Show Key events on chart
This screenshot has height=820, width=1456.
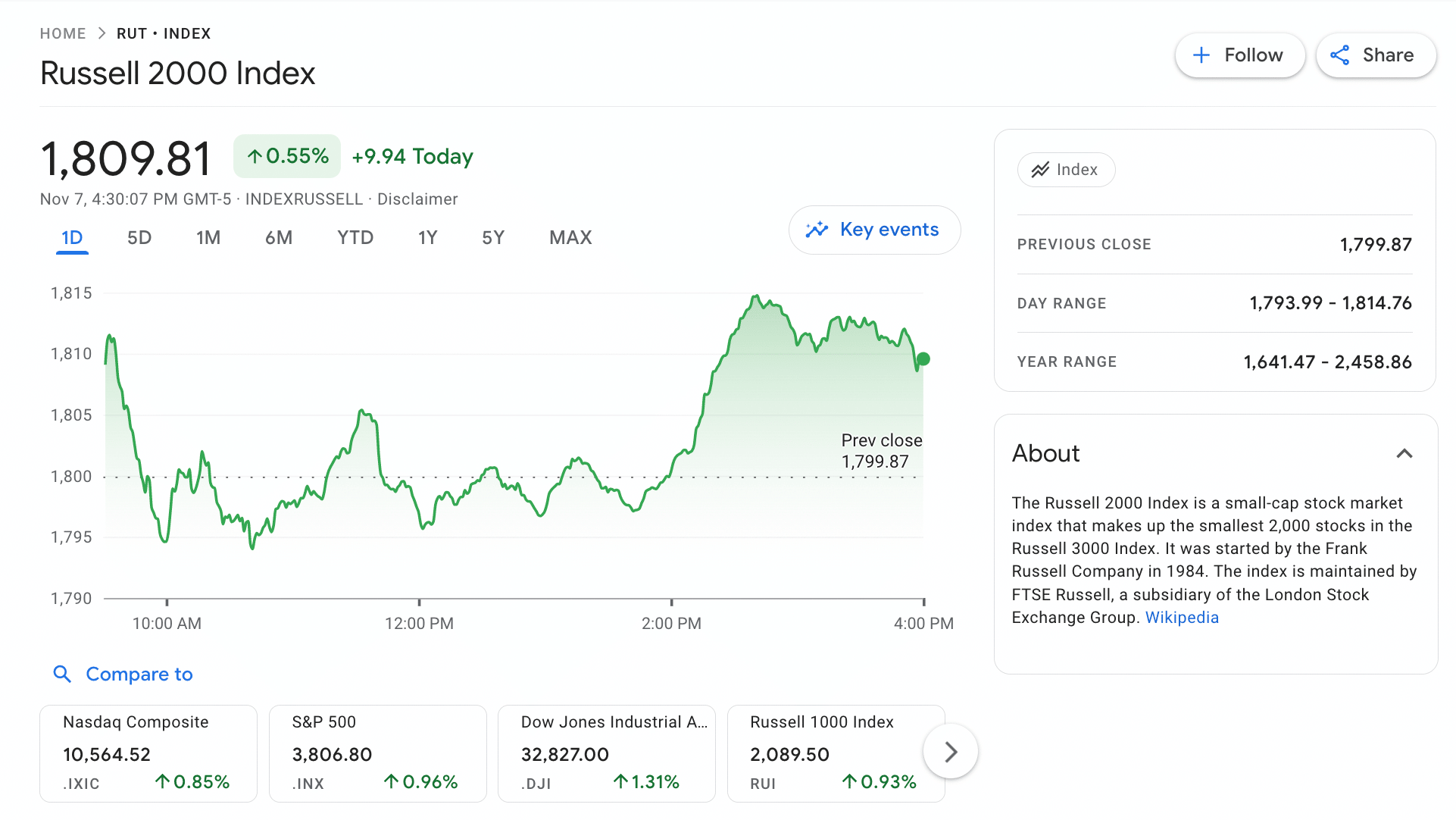click(x=874, y=230)
